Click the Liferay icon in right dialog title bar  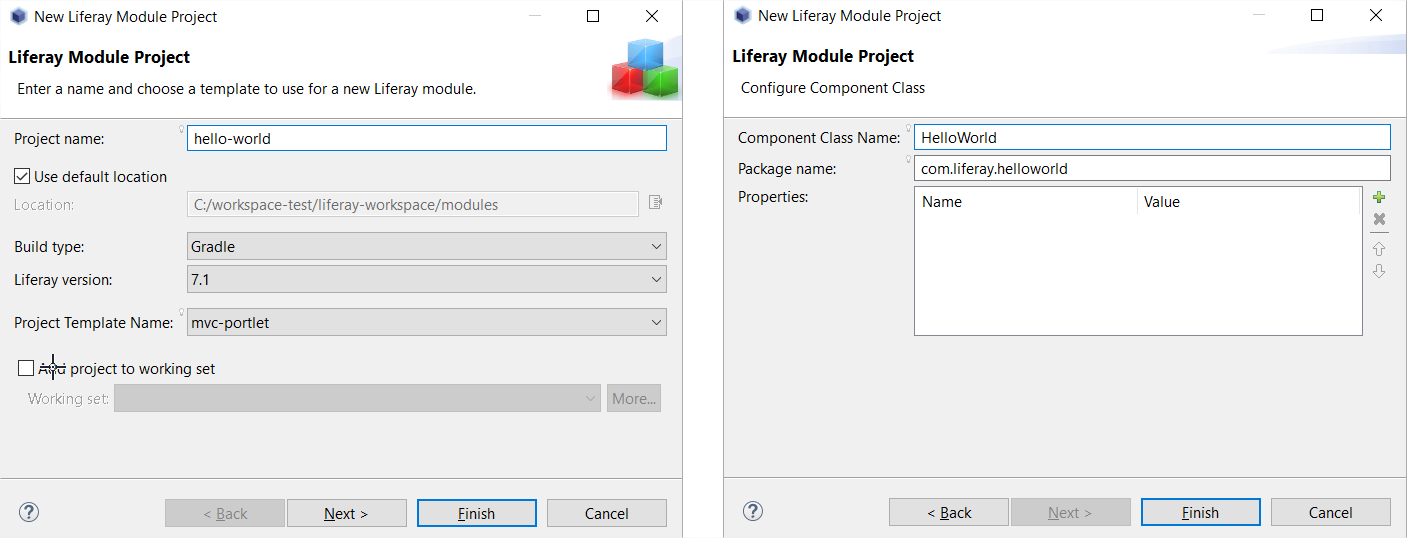[x=742, y=16]
